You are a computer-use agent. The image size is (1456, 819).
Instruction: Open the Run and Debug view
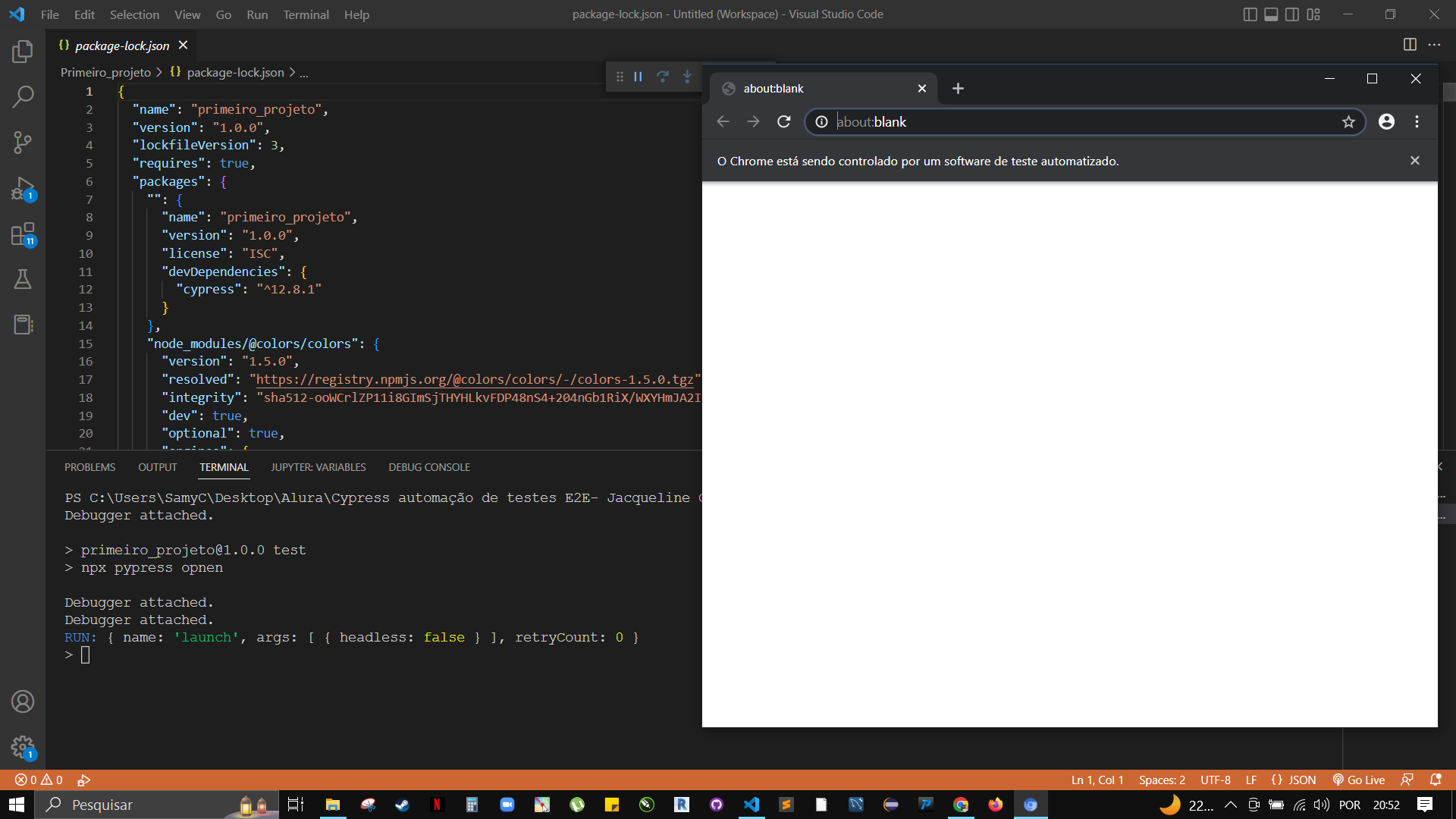[x=23, y=188]
